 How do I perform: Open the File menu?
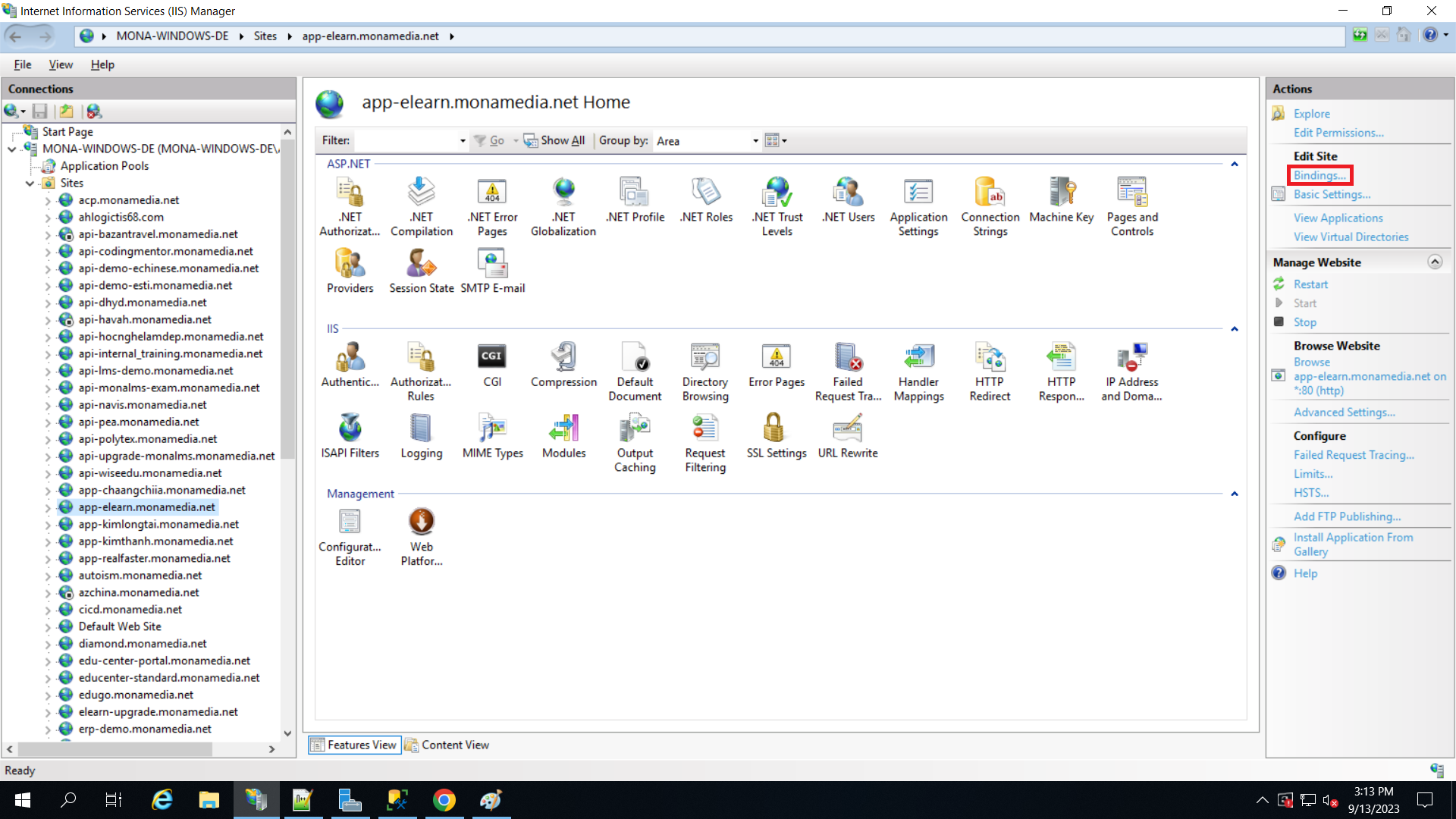[x=23, y=65]
